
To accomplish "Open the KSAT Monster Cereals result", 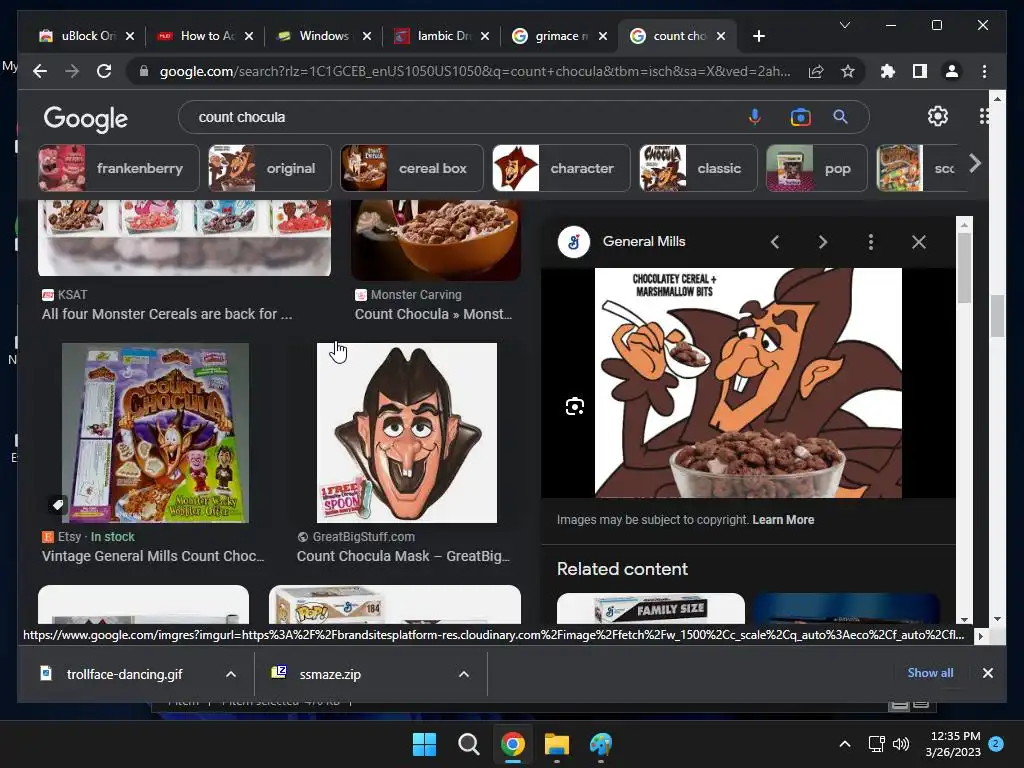I will pos(167,314).
